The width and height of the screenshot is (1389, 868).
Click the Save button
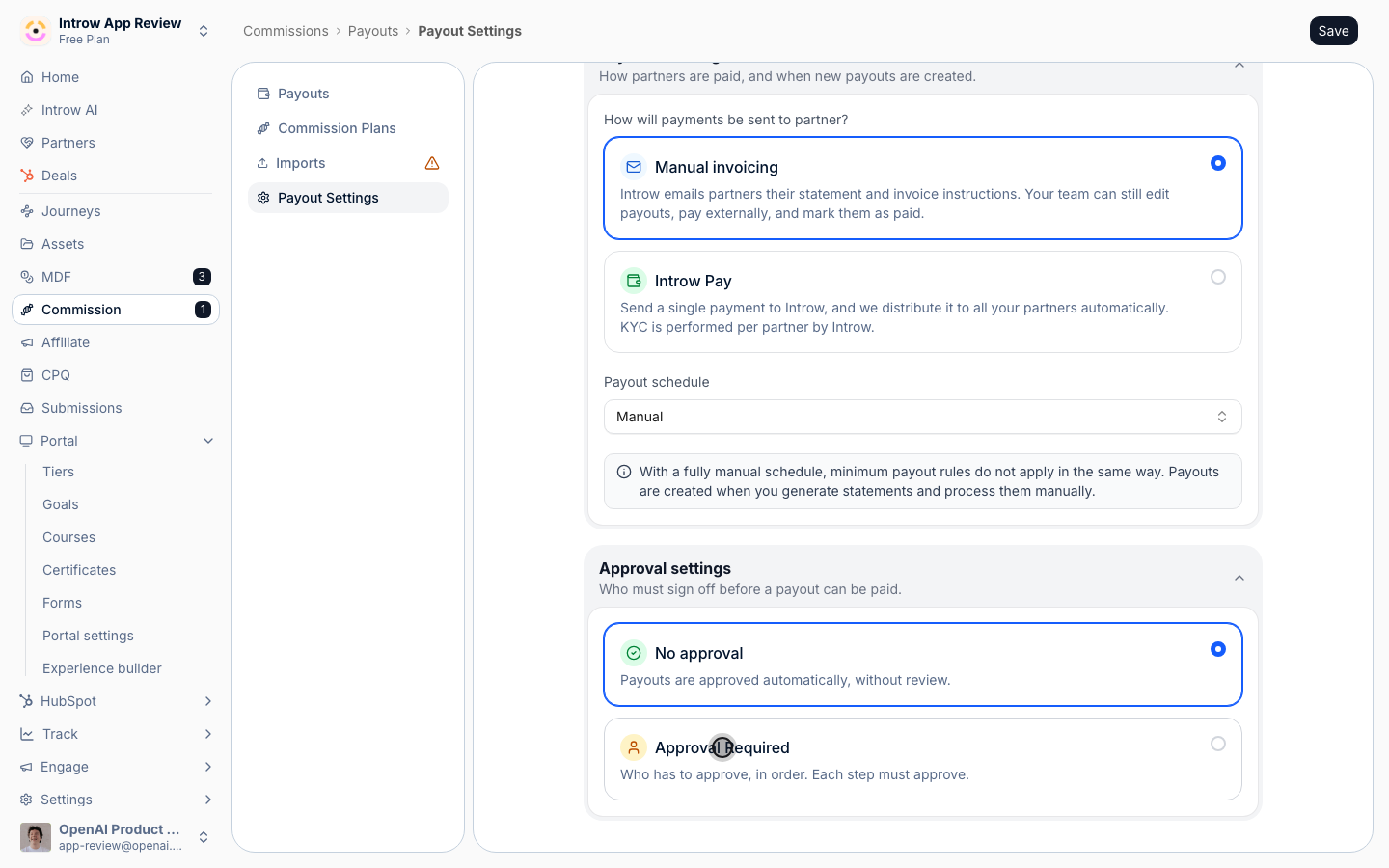pos(1334,31)
